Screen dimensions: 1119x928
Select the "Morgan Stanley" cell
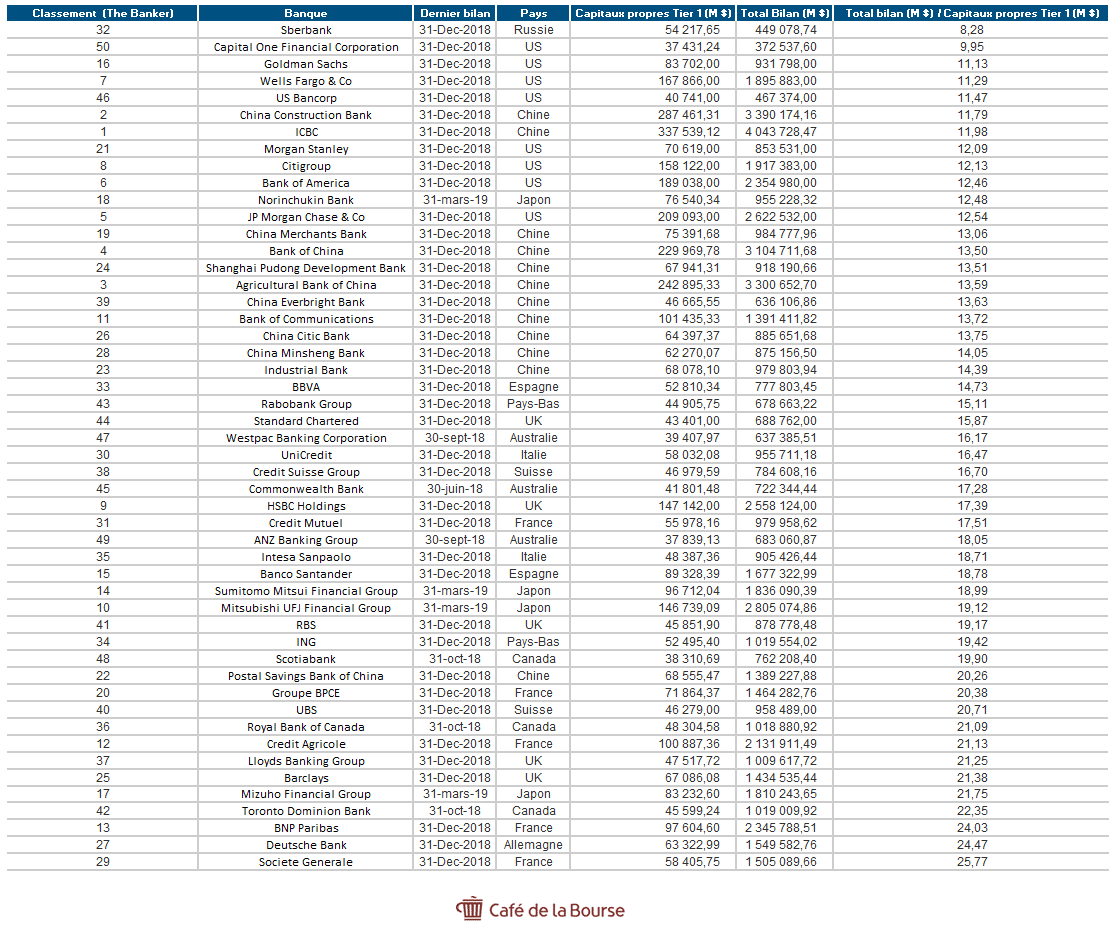(306, 149)
